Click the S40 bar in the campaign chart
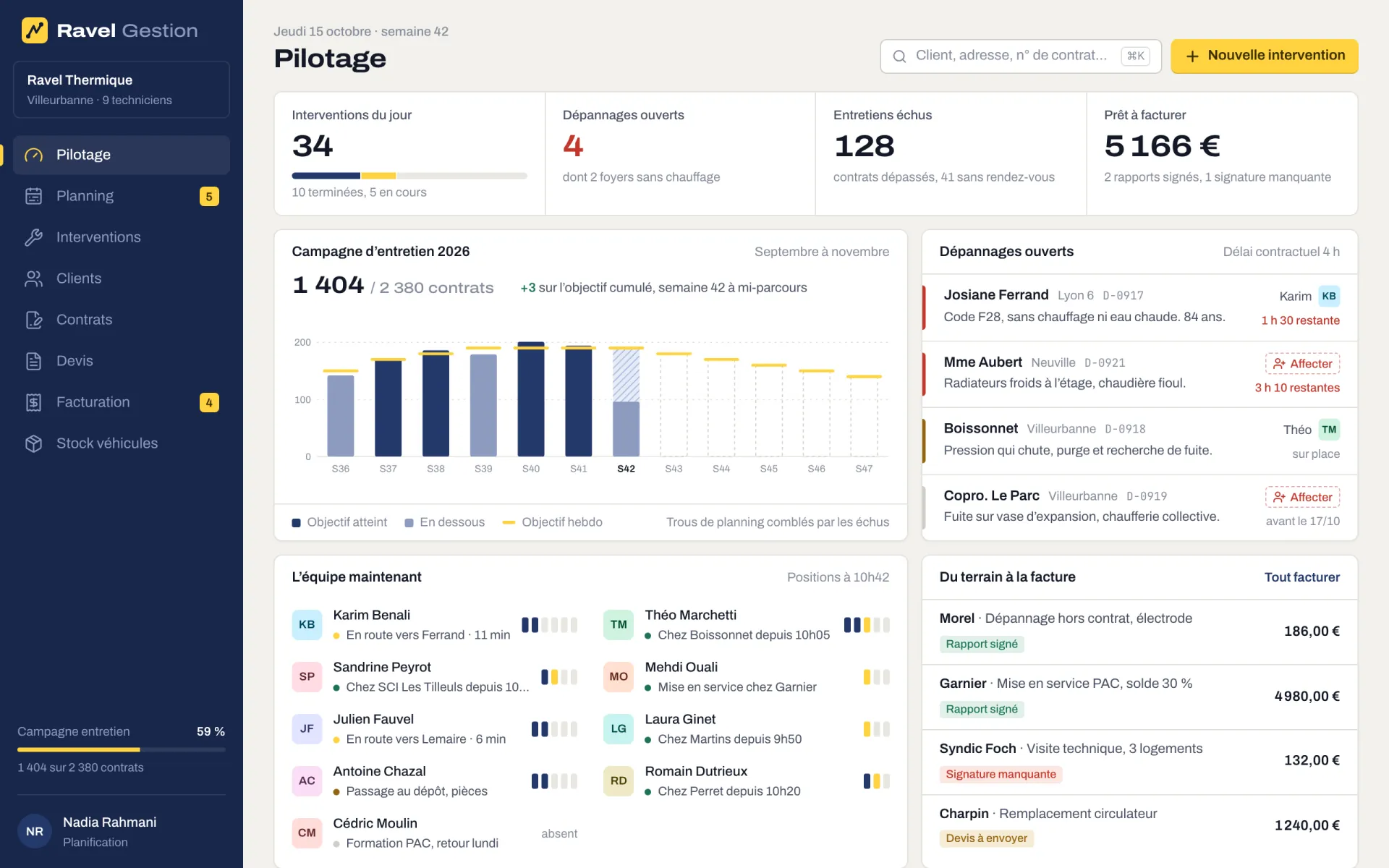 [x=531, y=399]
